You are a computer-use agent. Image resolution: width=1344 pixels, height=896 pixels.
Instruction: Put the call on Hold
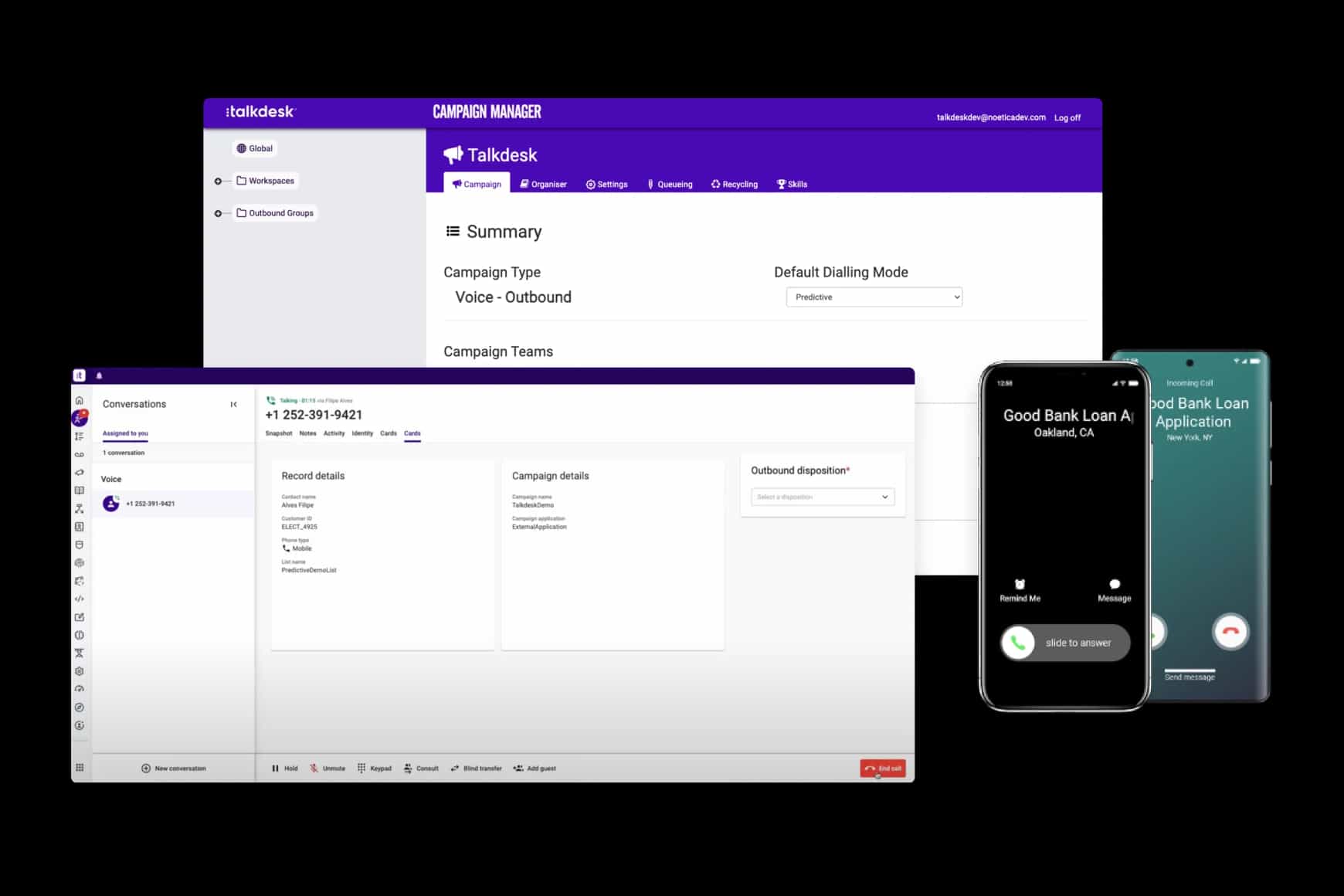(x=284, y=769)
